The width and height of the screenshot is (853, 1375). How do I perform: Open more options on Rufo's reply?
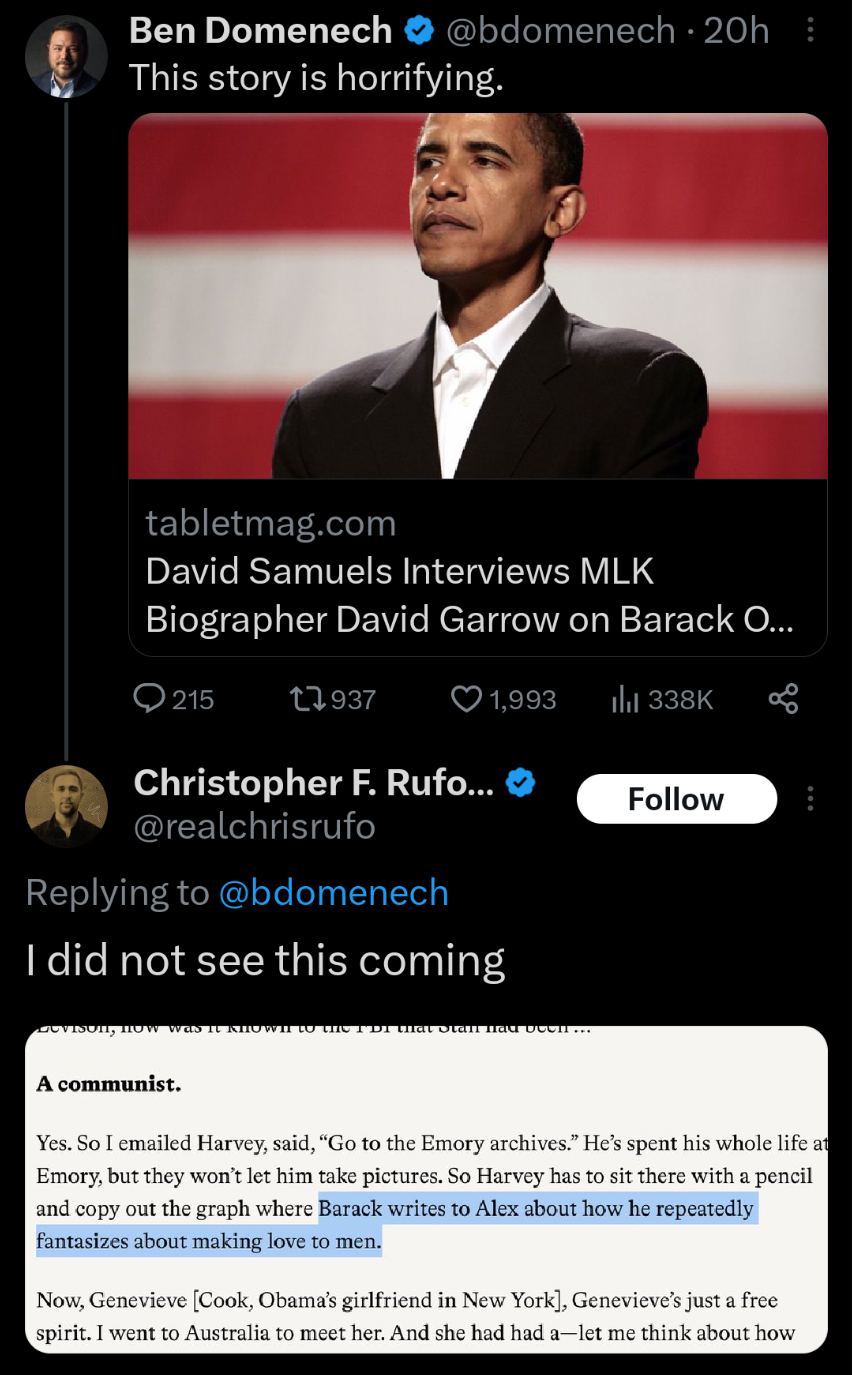point(810,799)
